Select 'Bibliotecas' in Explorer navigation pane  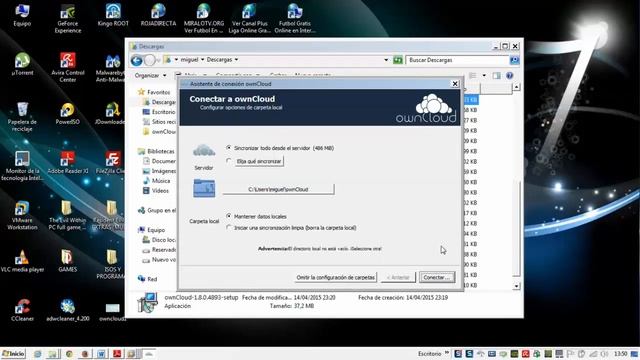click(160, 151)
